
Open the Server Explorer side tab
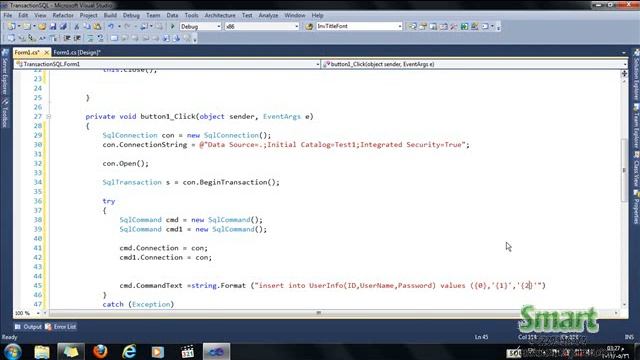pos(5,73)
